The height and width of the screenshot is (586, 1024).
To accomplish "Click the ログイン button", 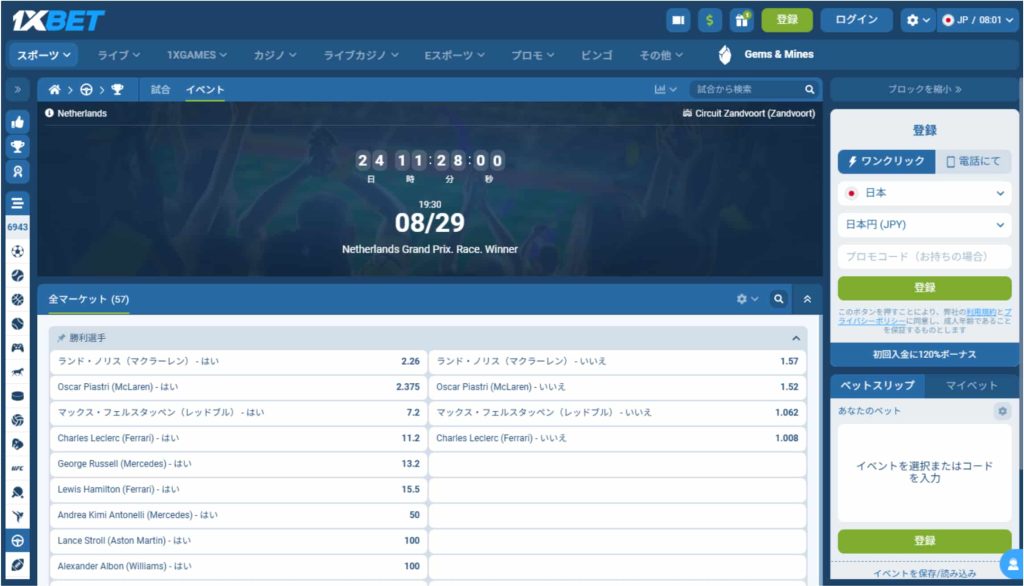I will (x=857, y=20).
